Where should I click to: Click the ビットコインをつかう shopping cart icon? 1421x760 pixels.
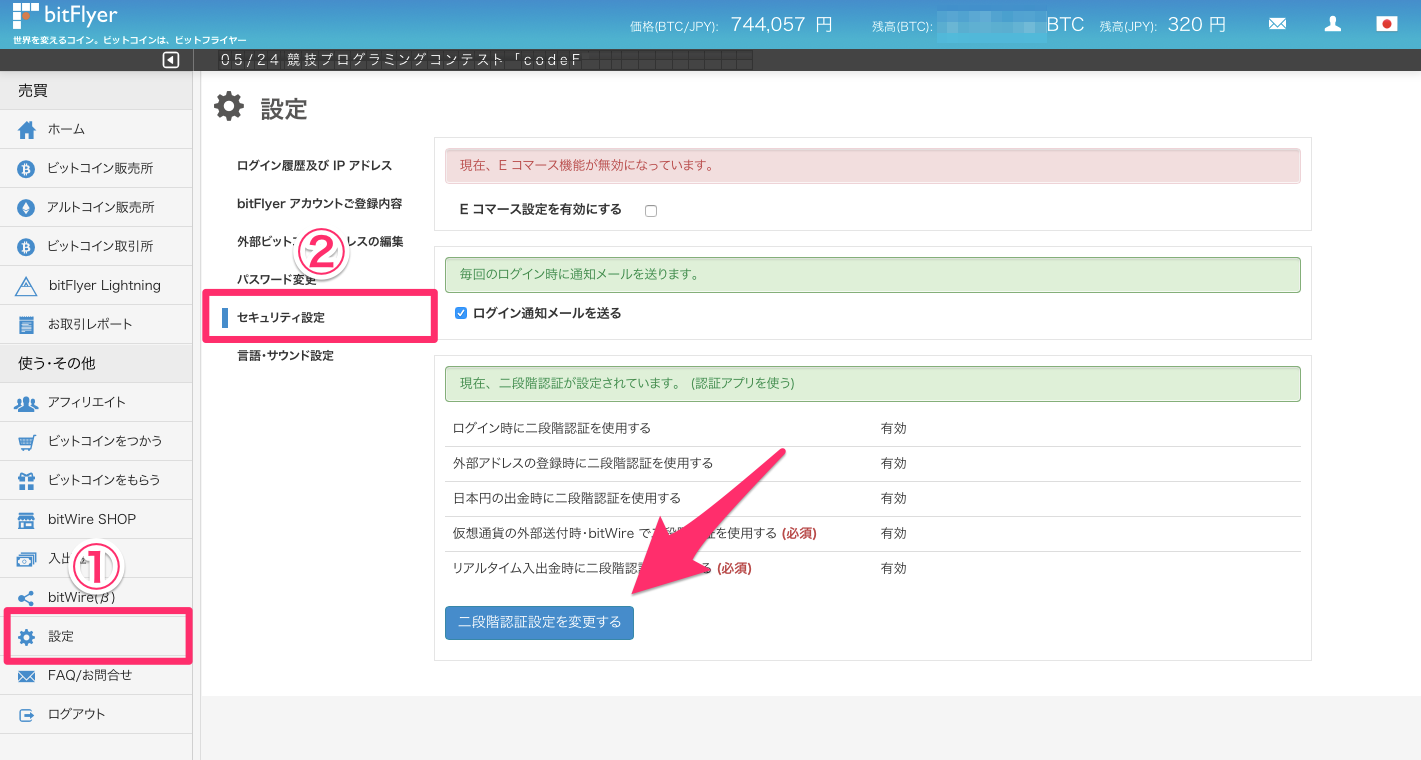click(27, 442)
